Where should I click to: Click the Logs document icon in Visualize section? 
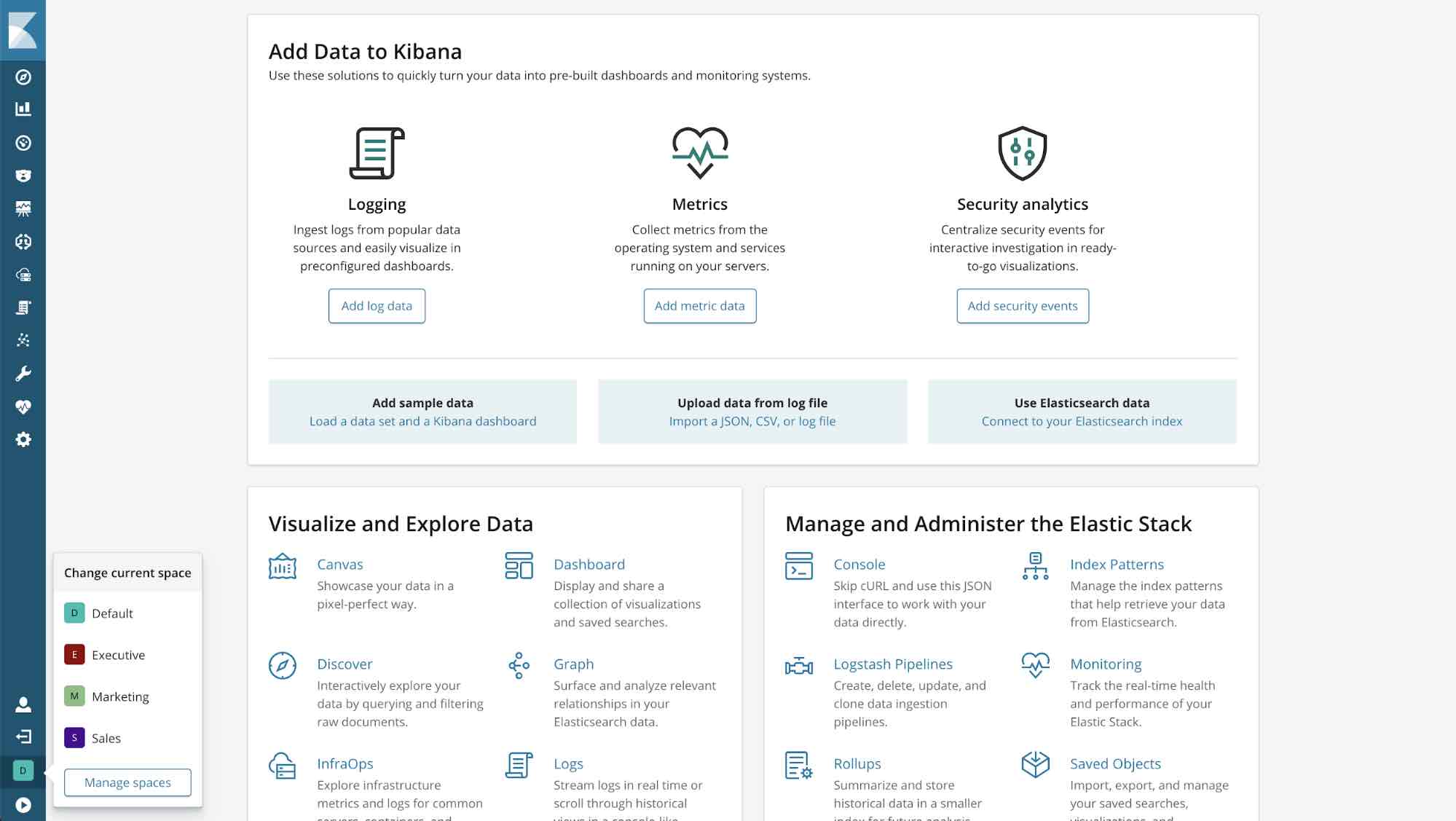[519, 766]
